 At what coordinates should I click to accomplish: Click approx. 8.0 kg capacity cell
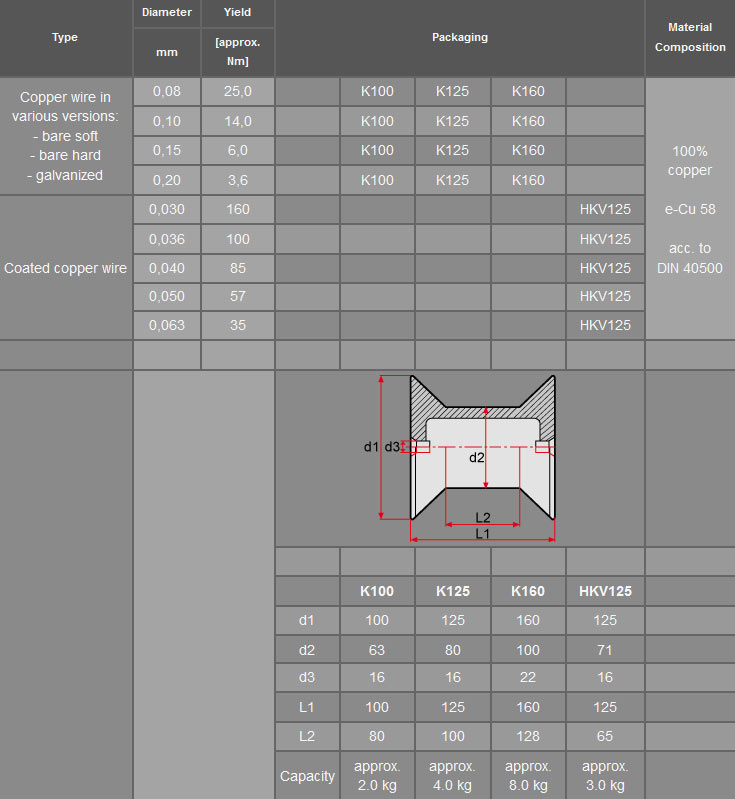coord(528,776)
